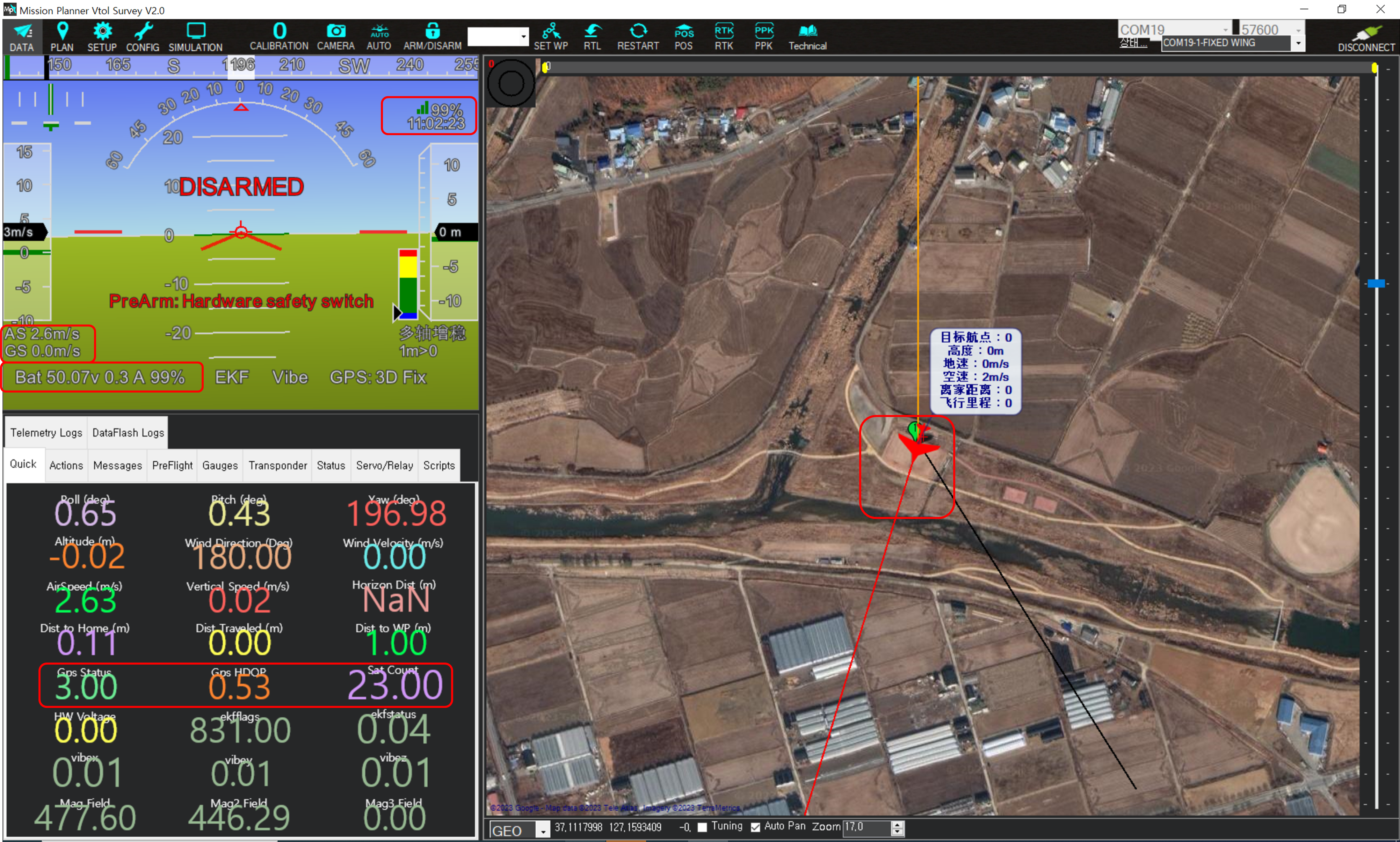
Task: Open the 57600 baud rate dropdown
Action: pyautogui.click(x=1298, y=29)
